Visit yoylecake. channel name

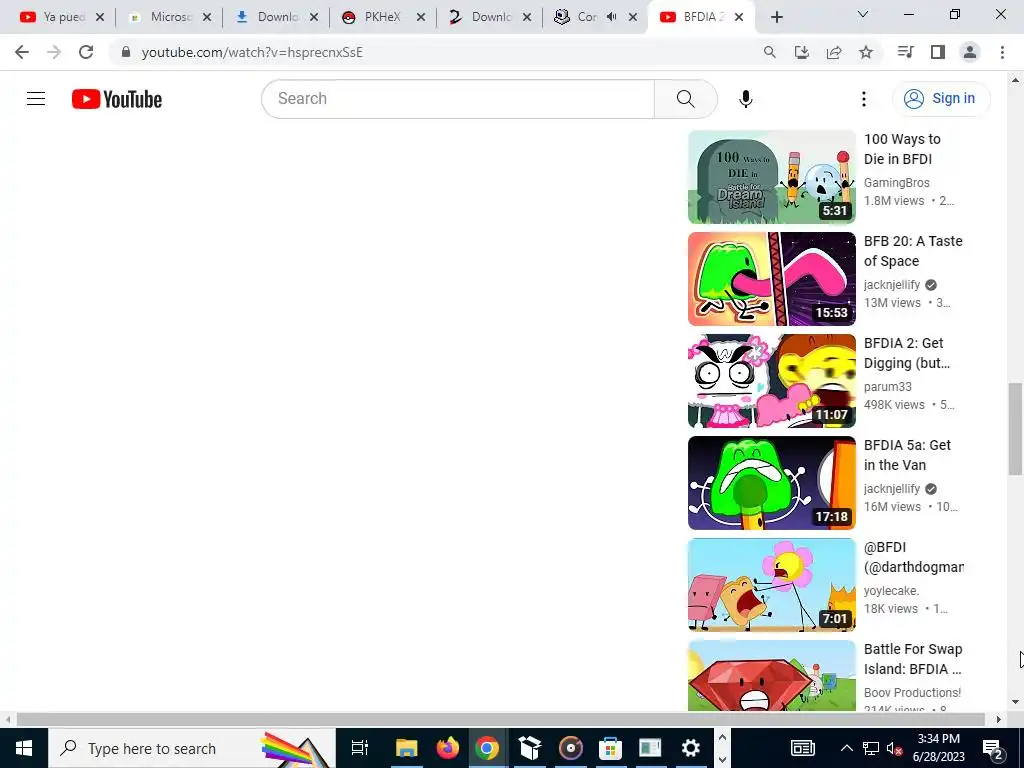click(x=891, y=590)
